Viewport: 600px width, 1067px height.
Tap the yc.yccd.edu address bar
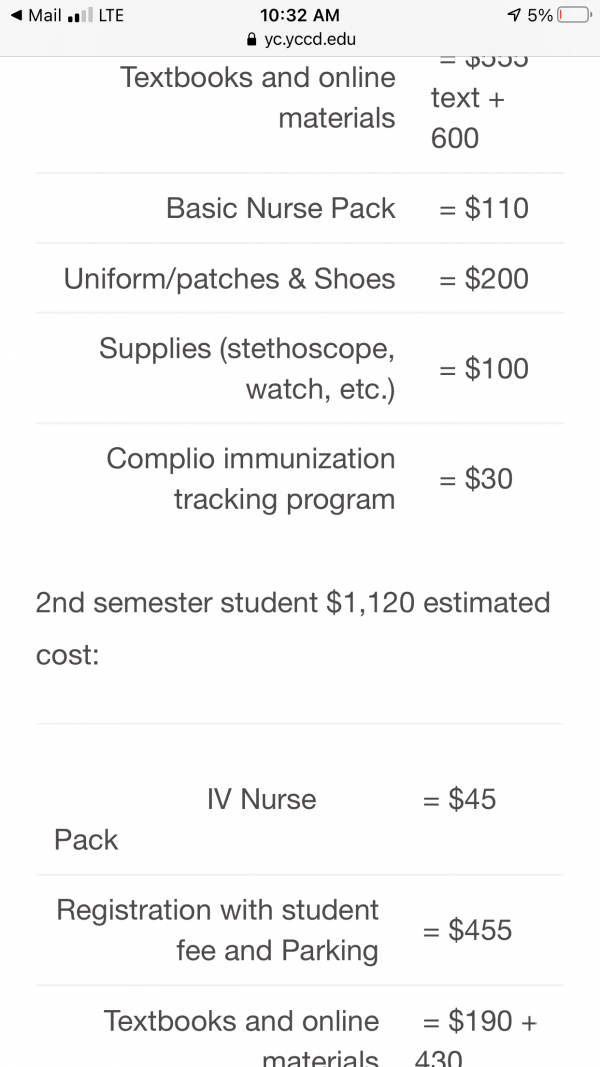point(301,39)
